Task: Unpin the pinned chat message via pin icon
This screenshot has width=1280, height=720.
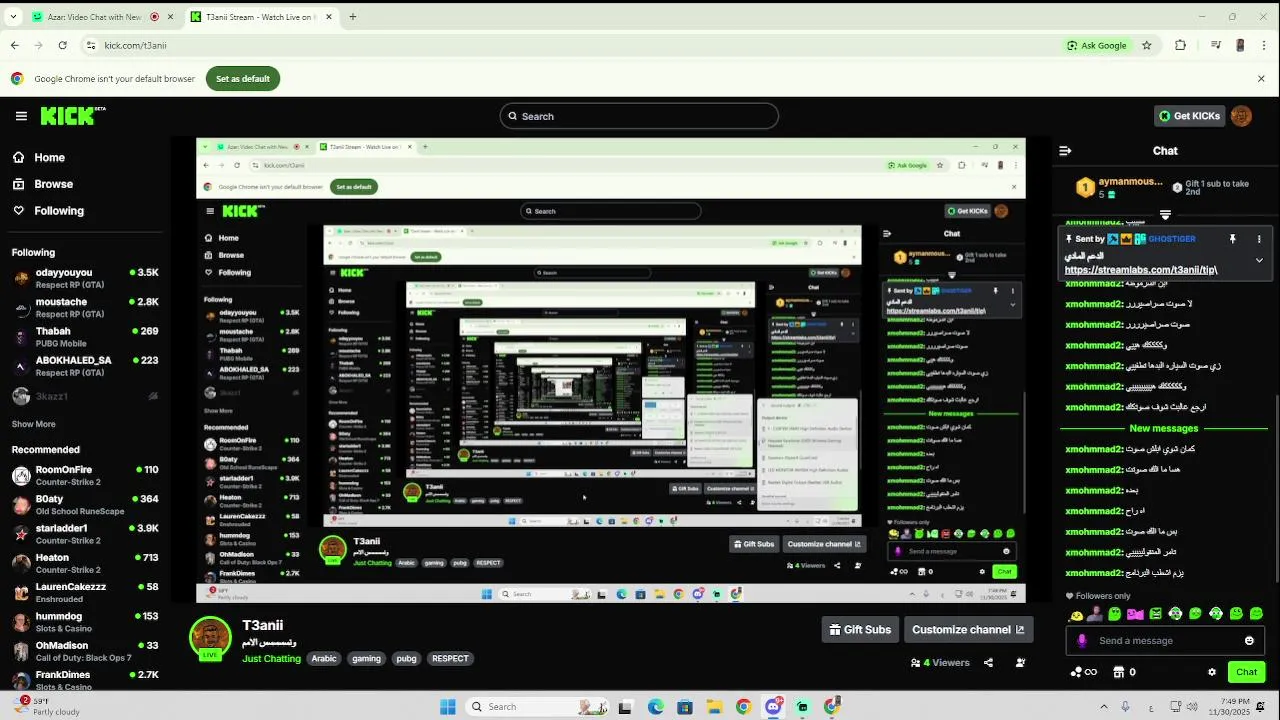Action: tap(1232, 239)
